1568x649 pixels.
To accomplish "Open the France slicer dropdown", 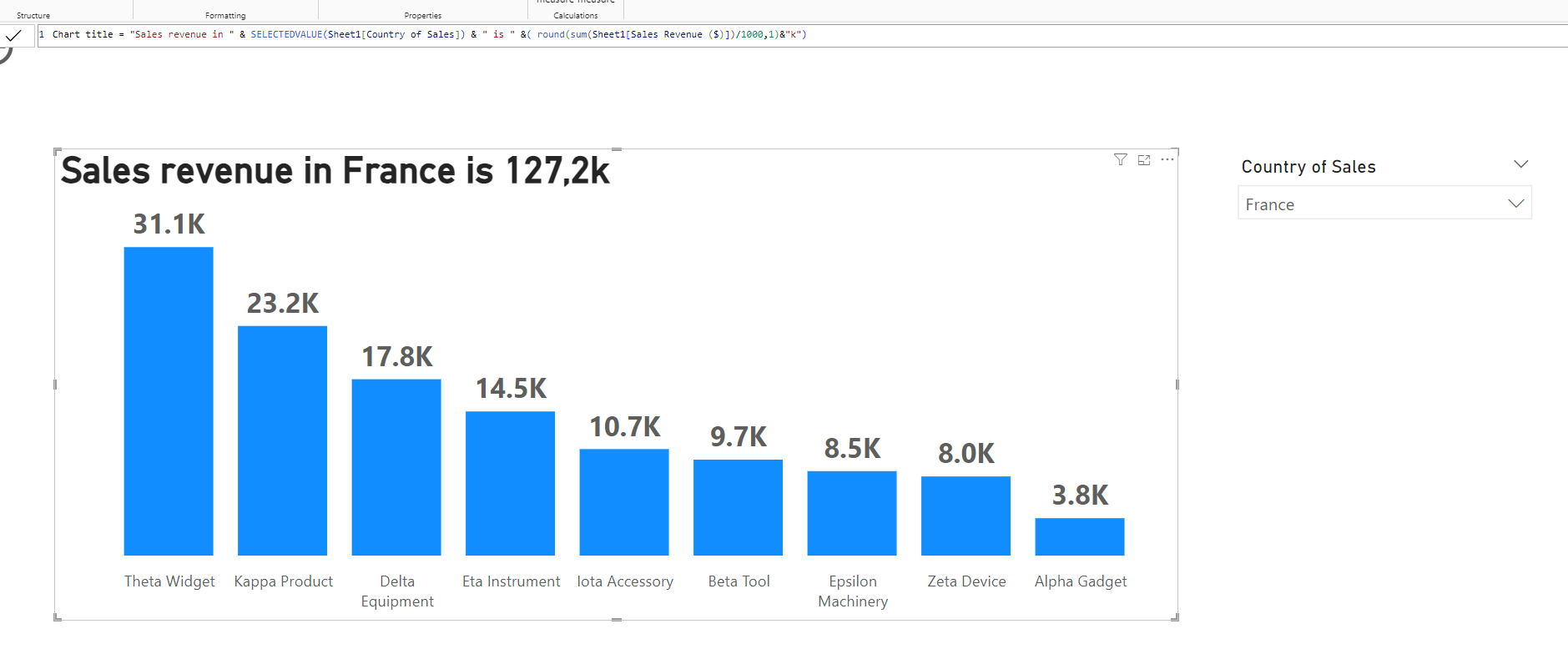I will click(1515, 204).
